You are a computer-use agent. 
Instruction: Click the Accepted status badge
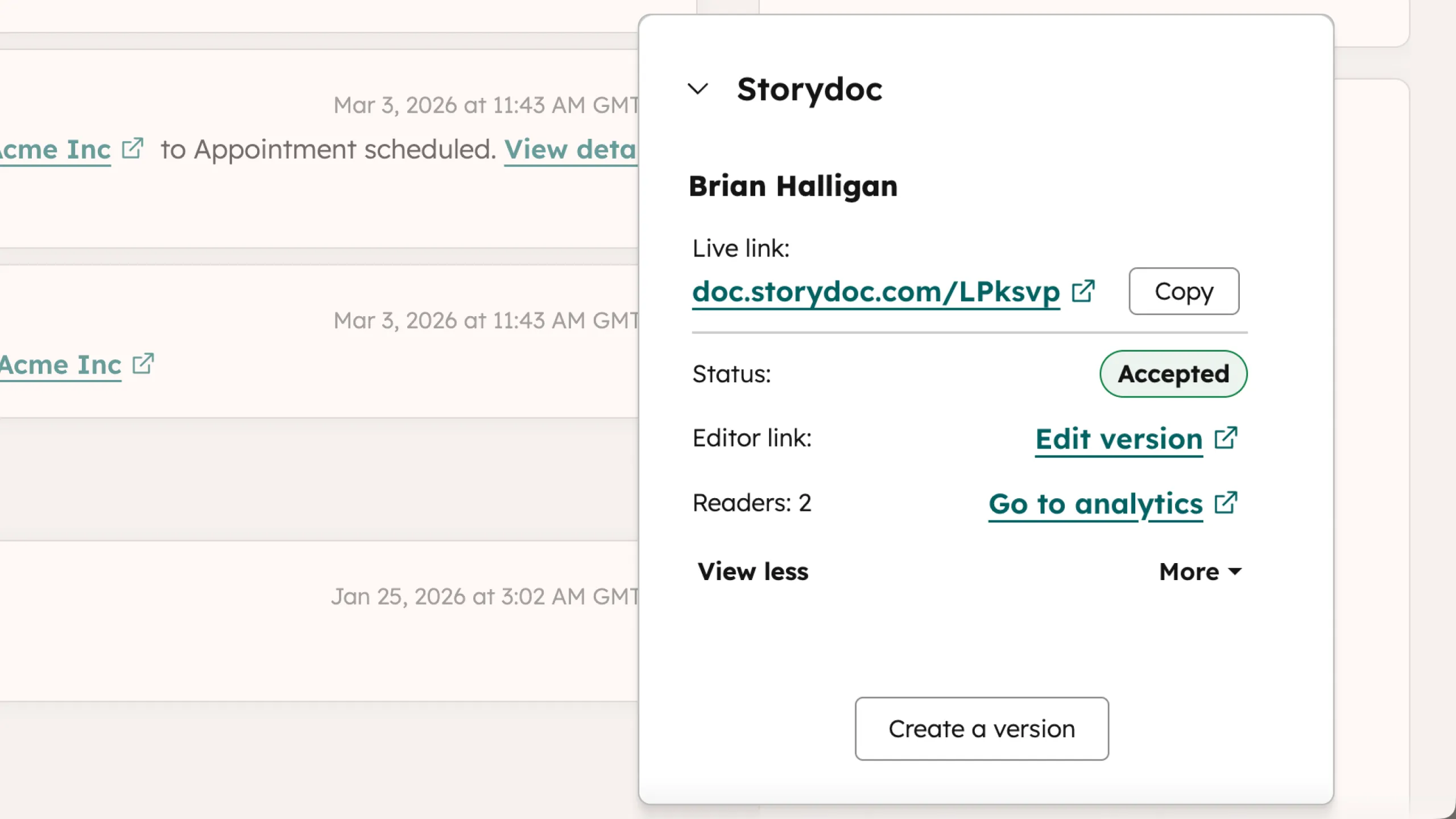pyautogui.click(x=1173, y=374)
